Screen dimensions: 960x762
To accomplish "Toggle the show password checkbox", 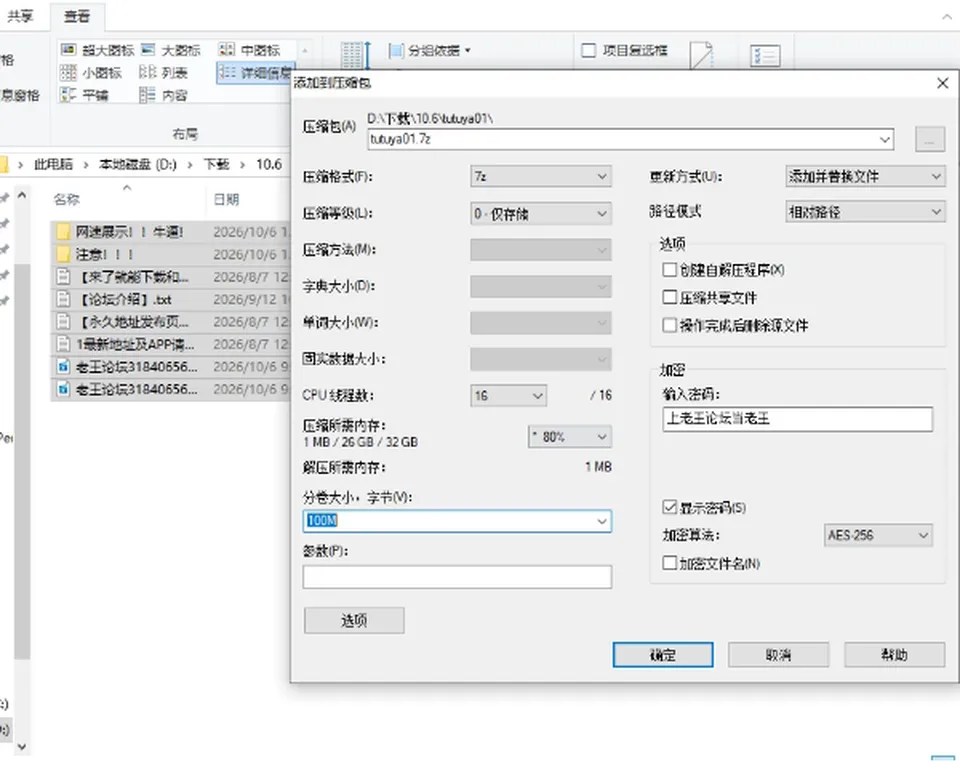I will [x=670, y=507].
